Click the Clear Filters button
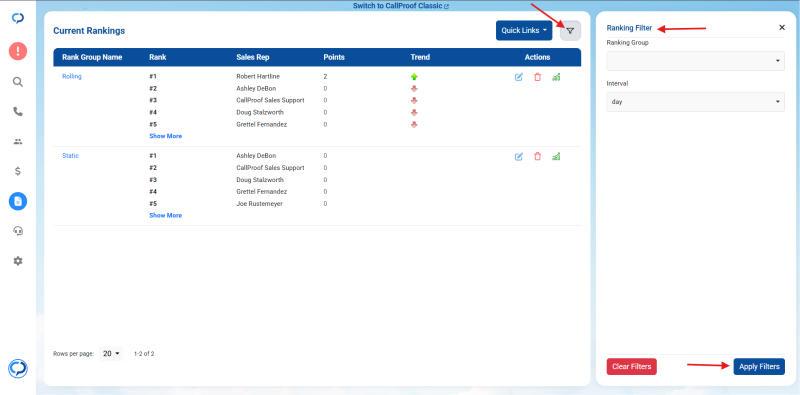Screen dimensions: 800x395 coord(632,366)
